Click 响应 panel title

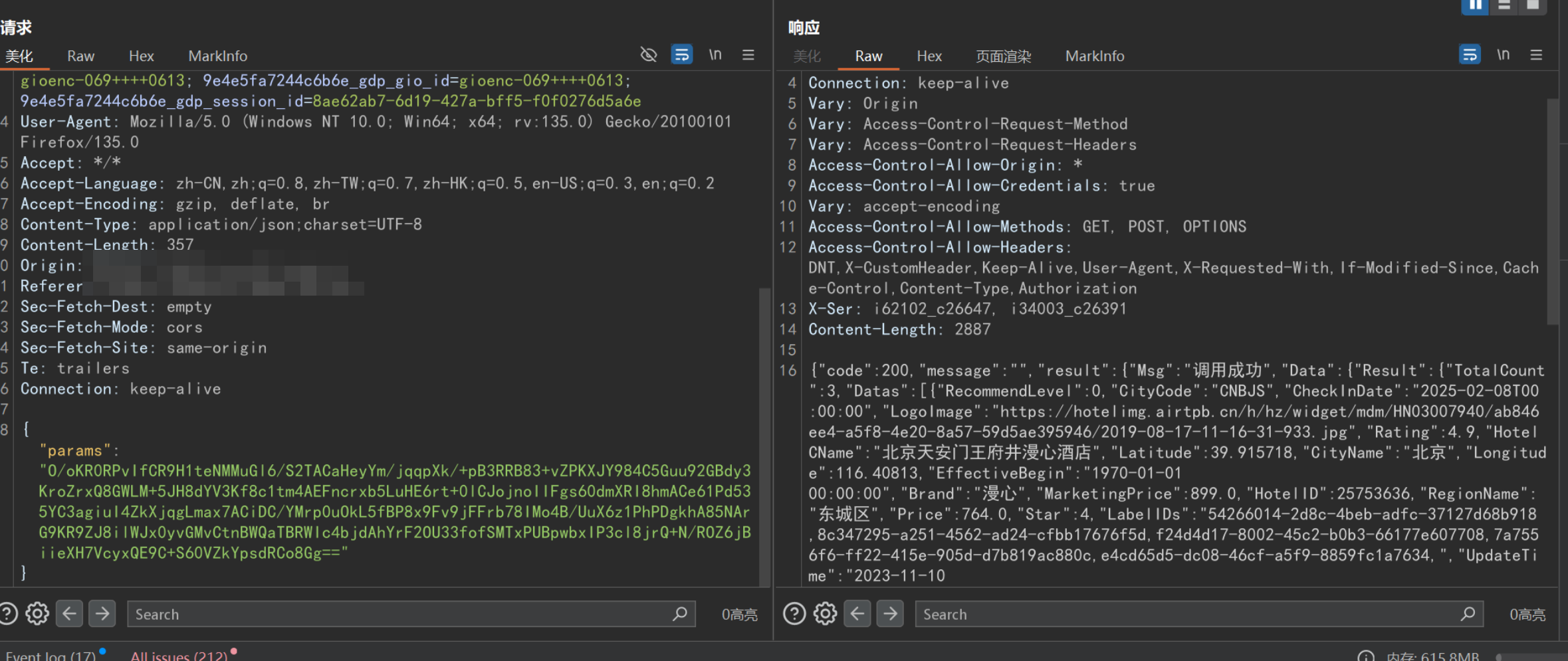[804, 27]
